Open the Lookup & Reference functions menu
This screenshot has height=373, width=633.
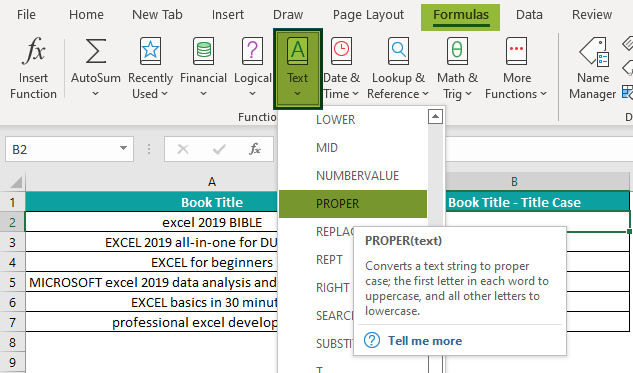[398, 68]
